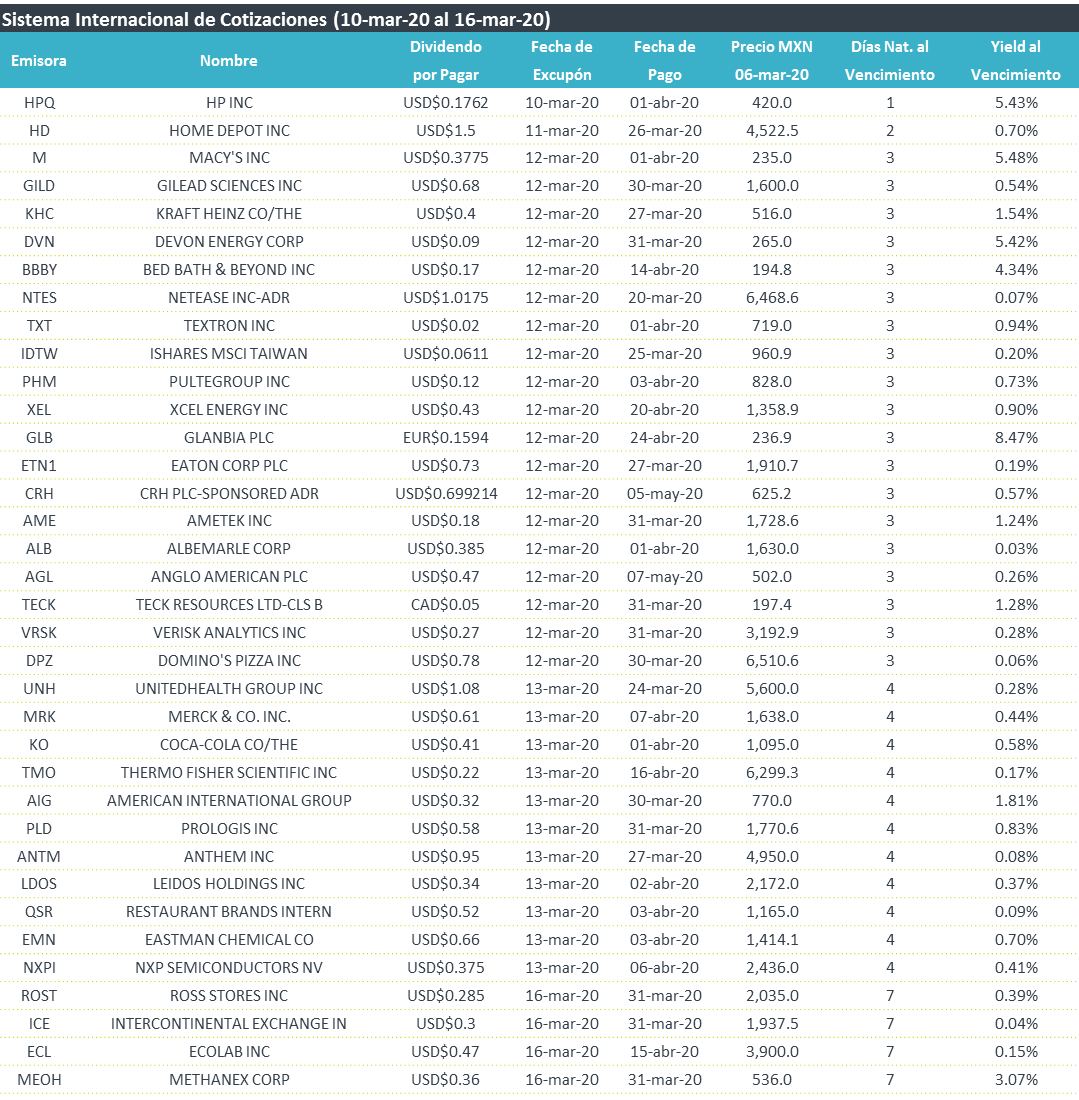Click the PLD ticker cell
The width and height of the screenshot is (1079, 1100).
click(x=39, y=829)
